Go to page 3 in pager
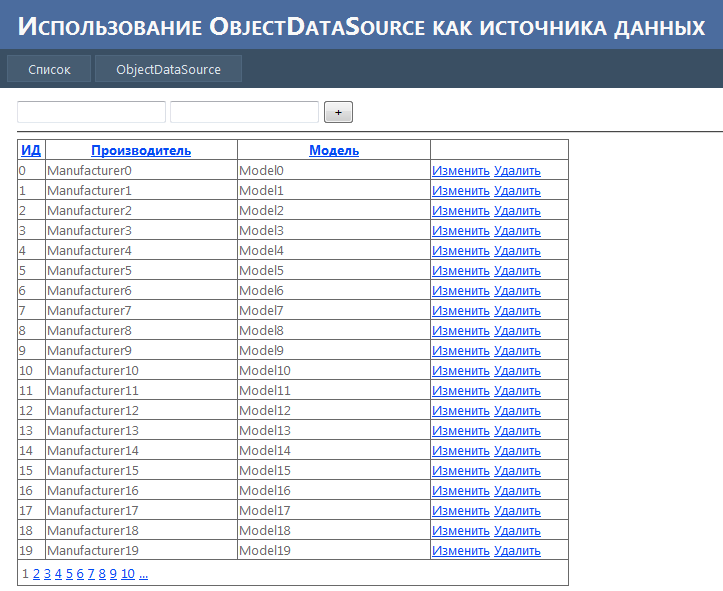The image size is (723, 591). [x=47, y=573]
